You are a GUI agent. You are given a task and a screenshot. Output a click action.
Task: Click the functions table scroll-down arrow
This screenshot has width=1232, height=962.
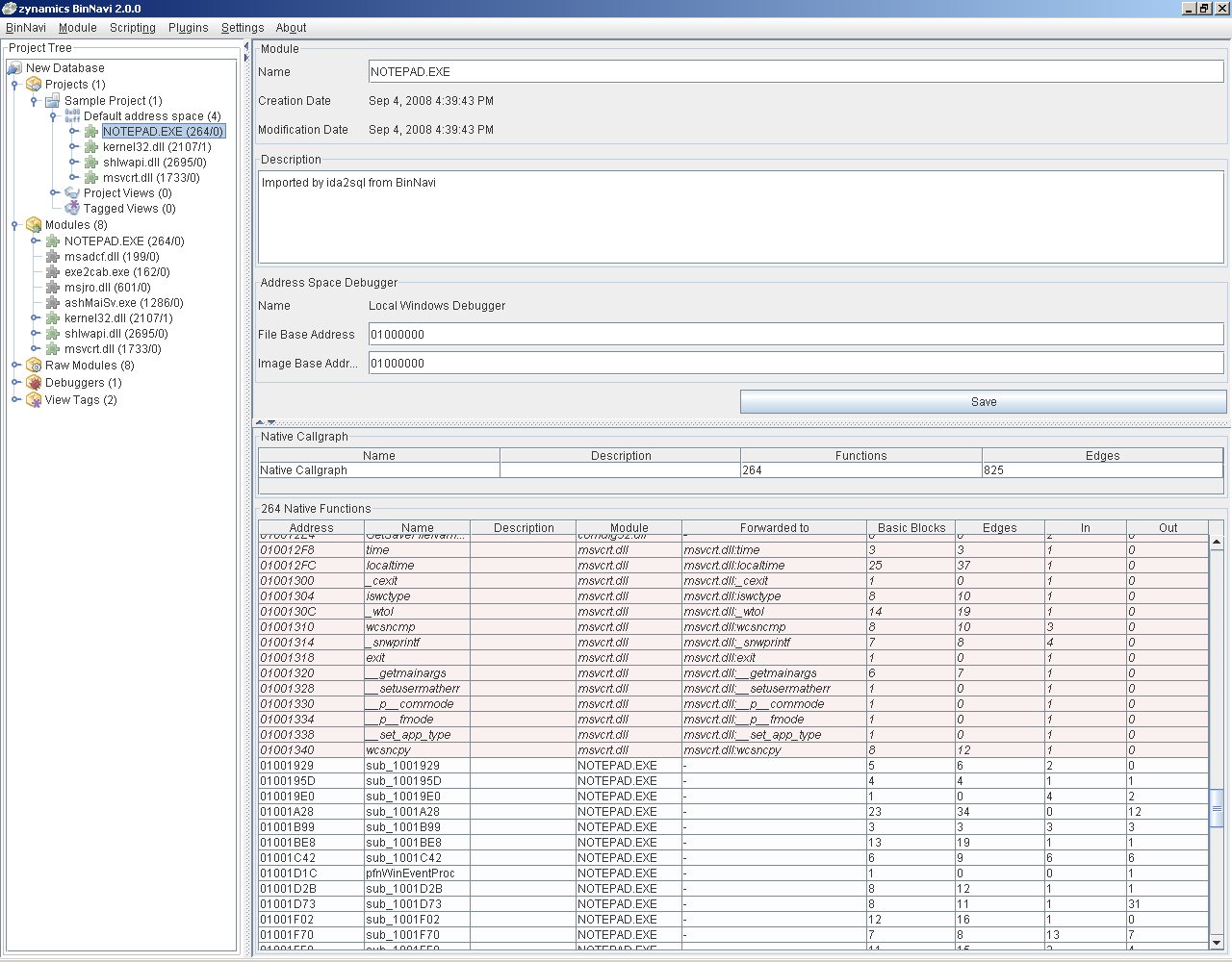pyautogui.click(x=1217, y=942)
